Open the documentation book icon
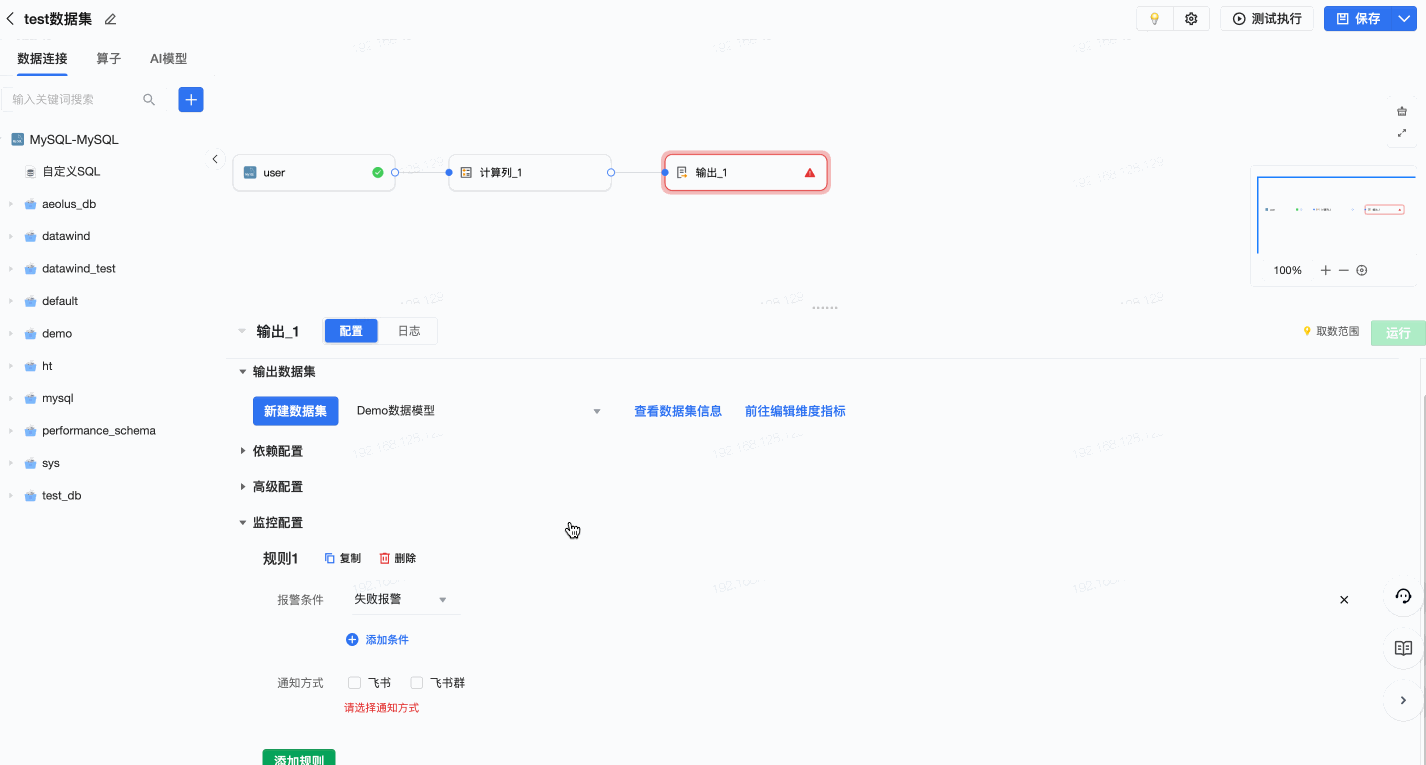Image resolution: width=1426 pixels, height=765 pixels. (1403, 648)
